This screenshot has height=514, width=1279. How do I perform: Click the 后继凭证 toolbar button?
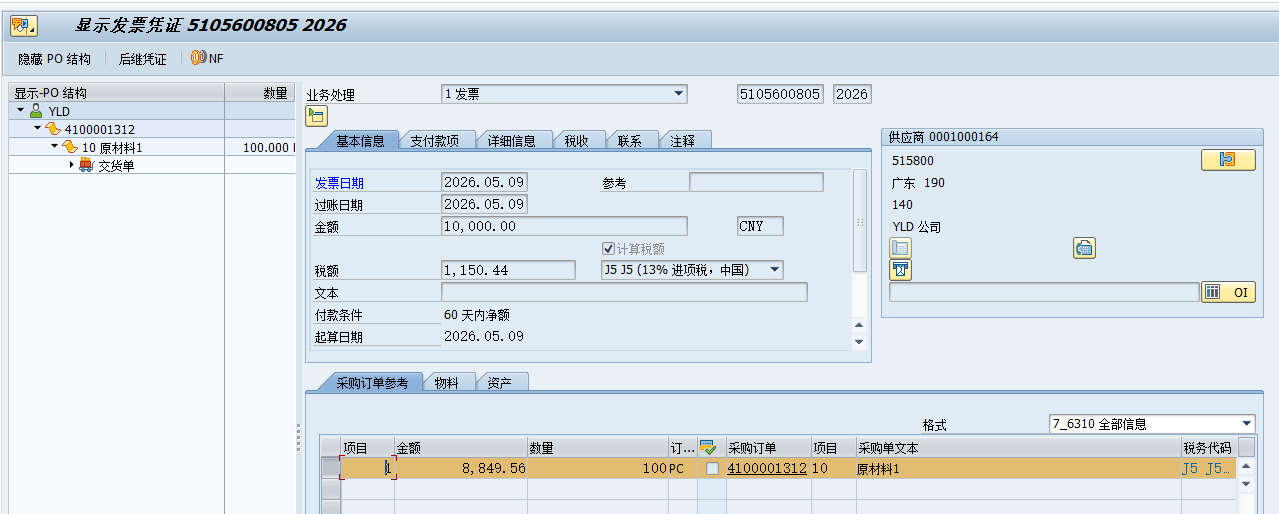pos(143,59)
